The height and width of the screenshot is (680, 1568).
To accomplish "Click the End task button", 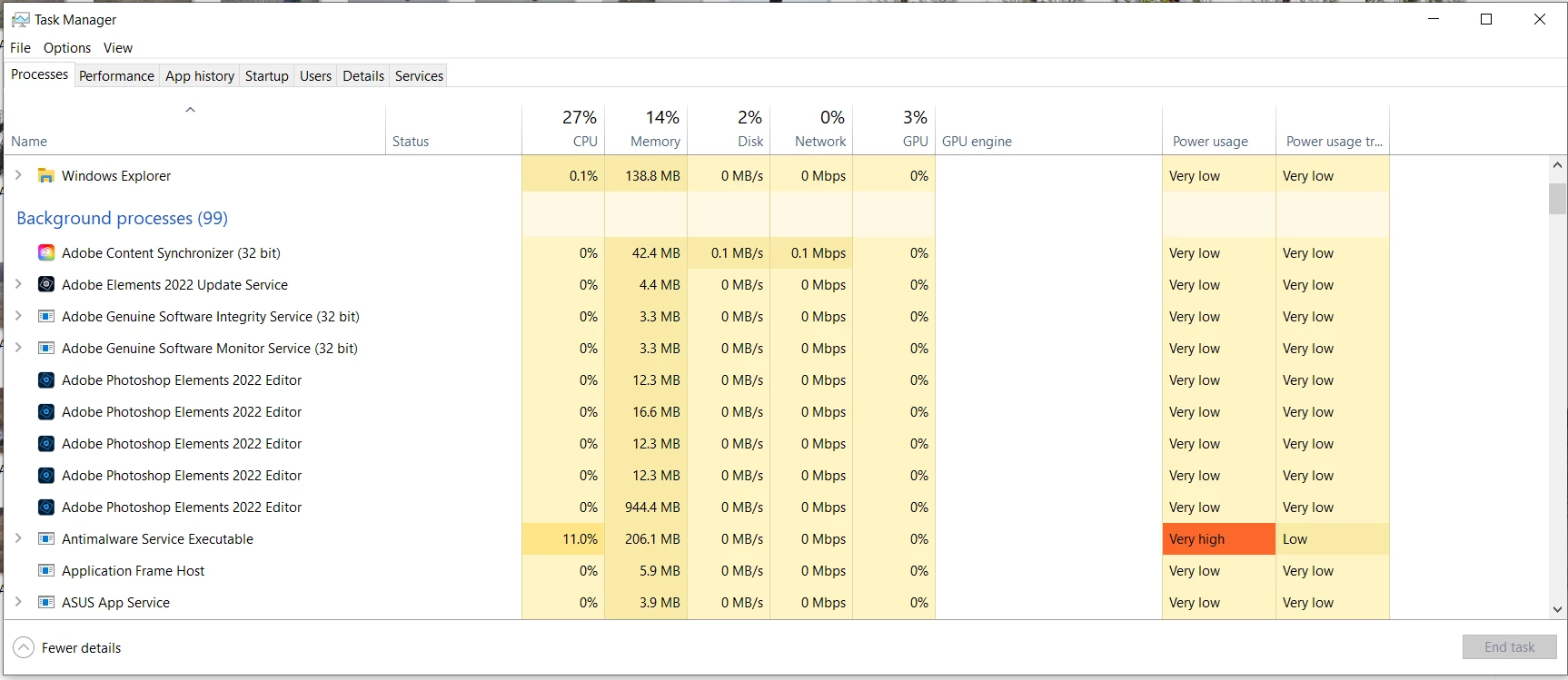I will click(1510, 647).
